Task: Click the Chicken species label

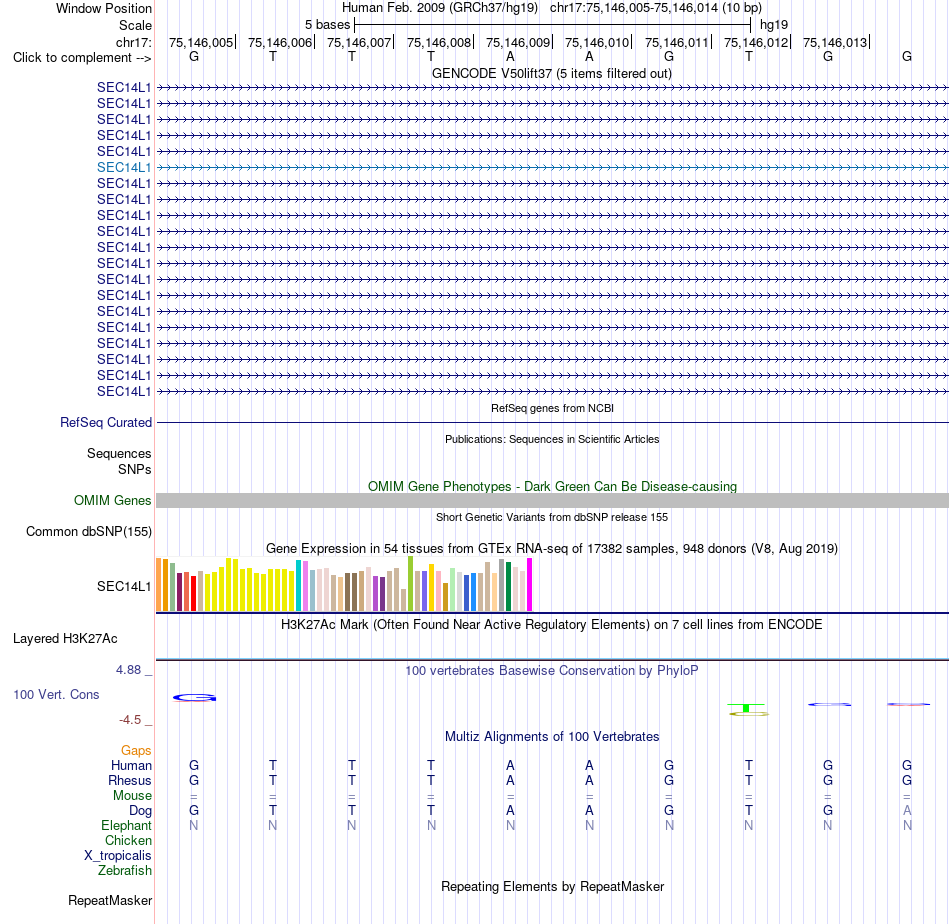Action: coord(128,840)
